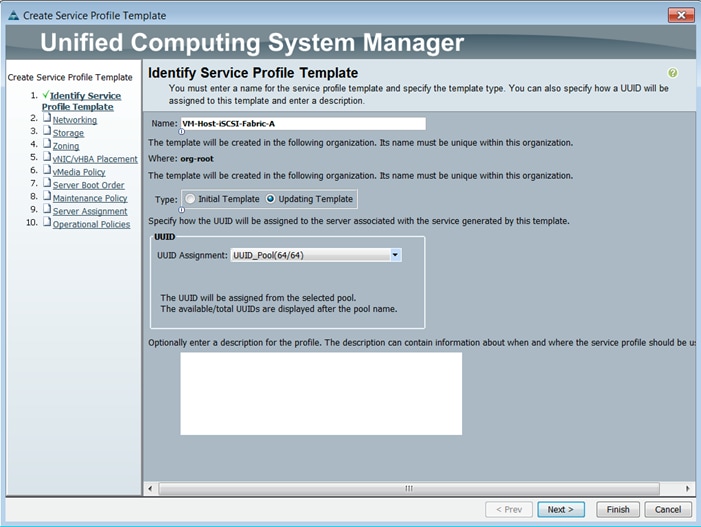Click the Create Service Profile Template sidebar heading
Screen dimensions: 701x527
(70, 77)
